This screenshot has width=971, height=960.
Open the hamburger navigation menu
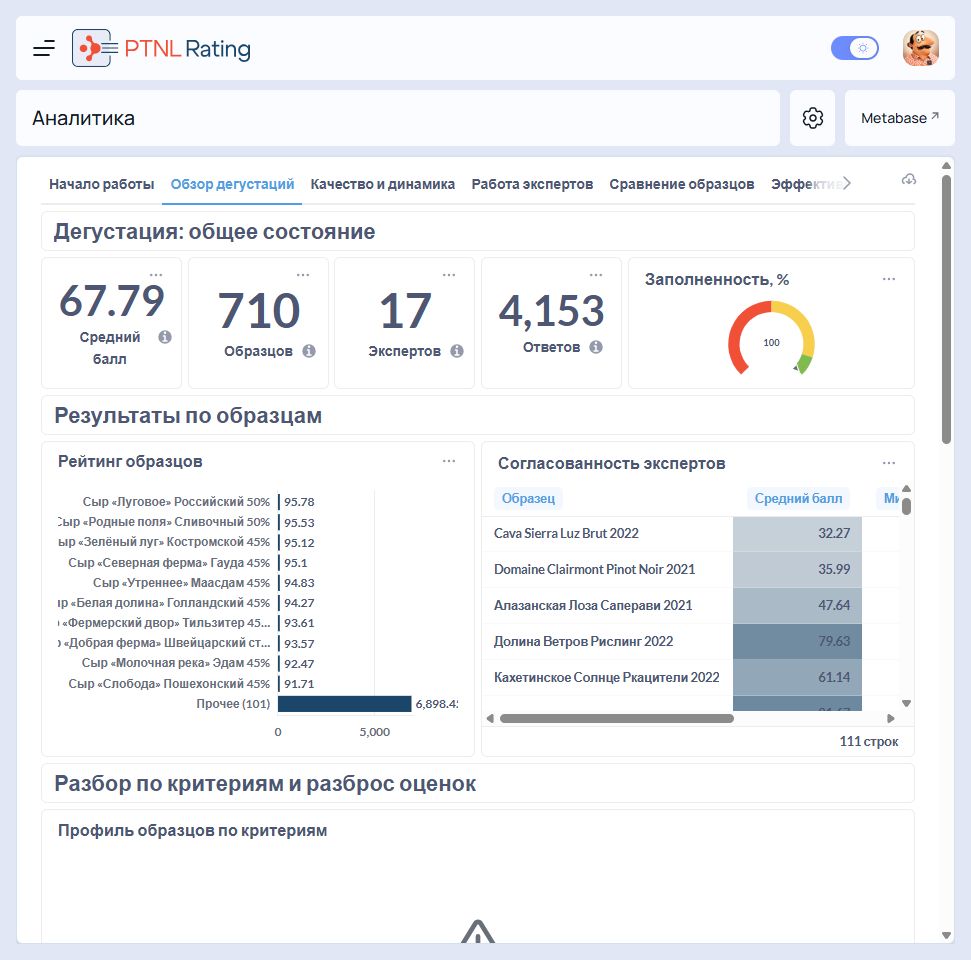pos(44,48)
